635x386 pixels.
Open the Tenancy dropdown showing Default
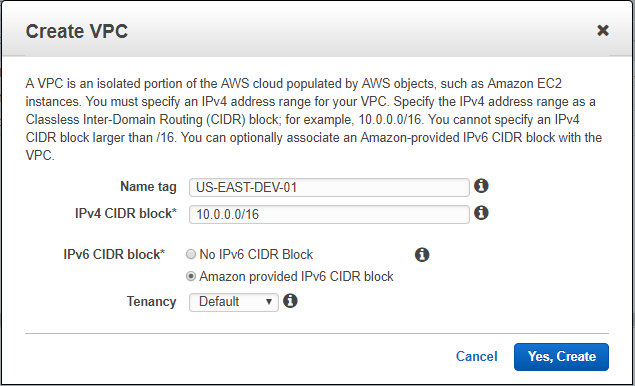[x=234, y=302]
